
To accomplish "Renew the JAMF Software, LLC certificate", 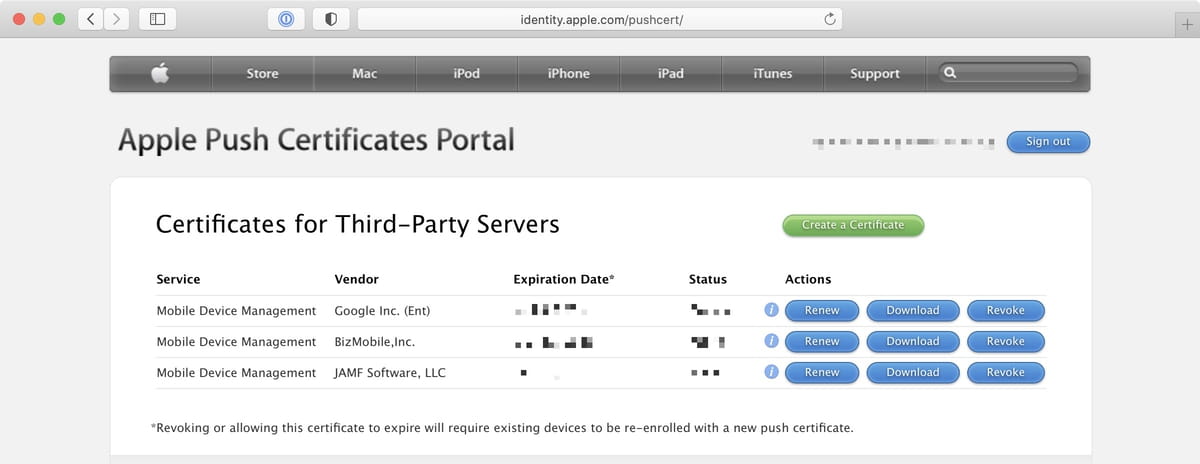I will click(x=822, y=372).
